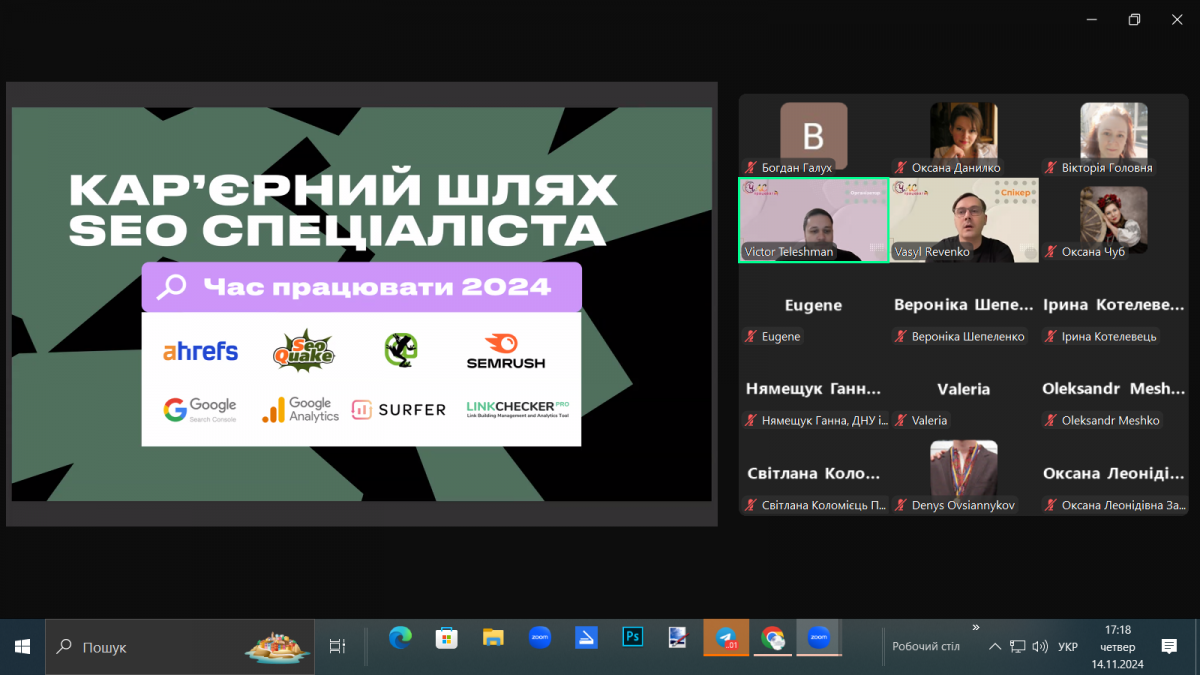Click the Task View icon

click(337, 647)
